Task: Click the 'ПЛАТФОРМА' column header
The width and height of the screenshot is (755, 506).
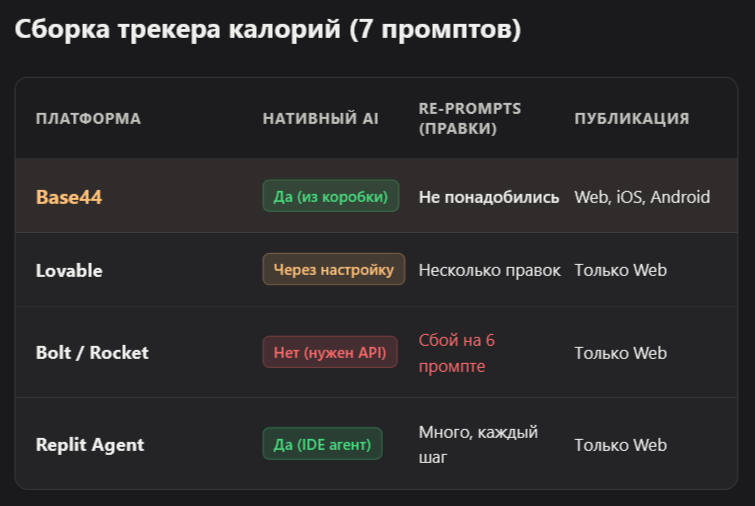Action: 89,118
